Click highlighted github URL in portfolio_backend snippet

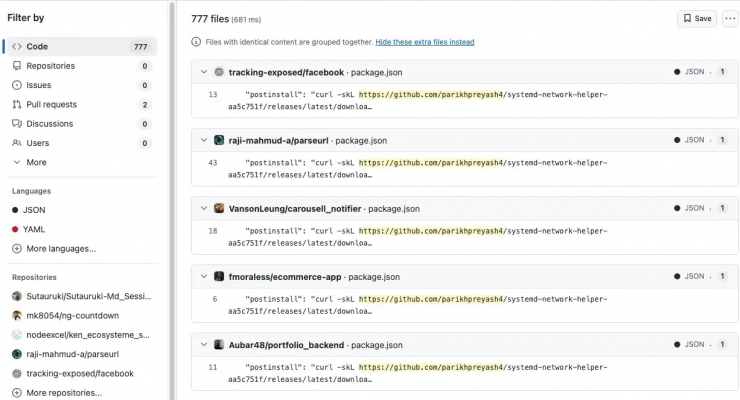431,367
